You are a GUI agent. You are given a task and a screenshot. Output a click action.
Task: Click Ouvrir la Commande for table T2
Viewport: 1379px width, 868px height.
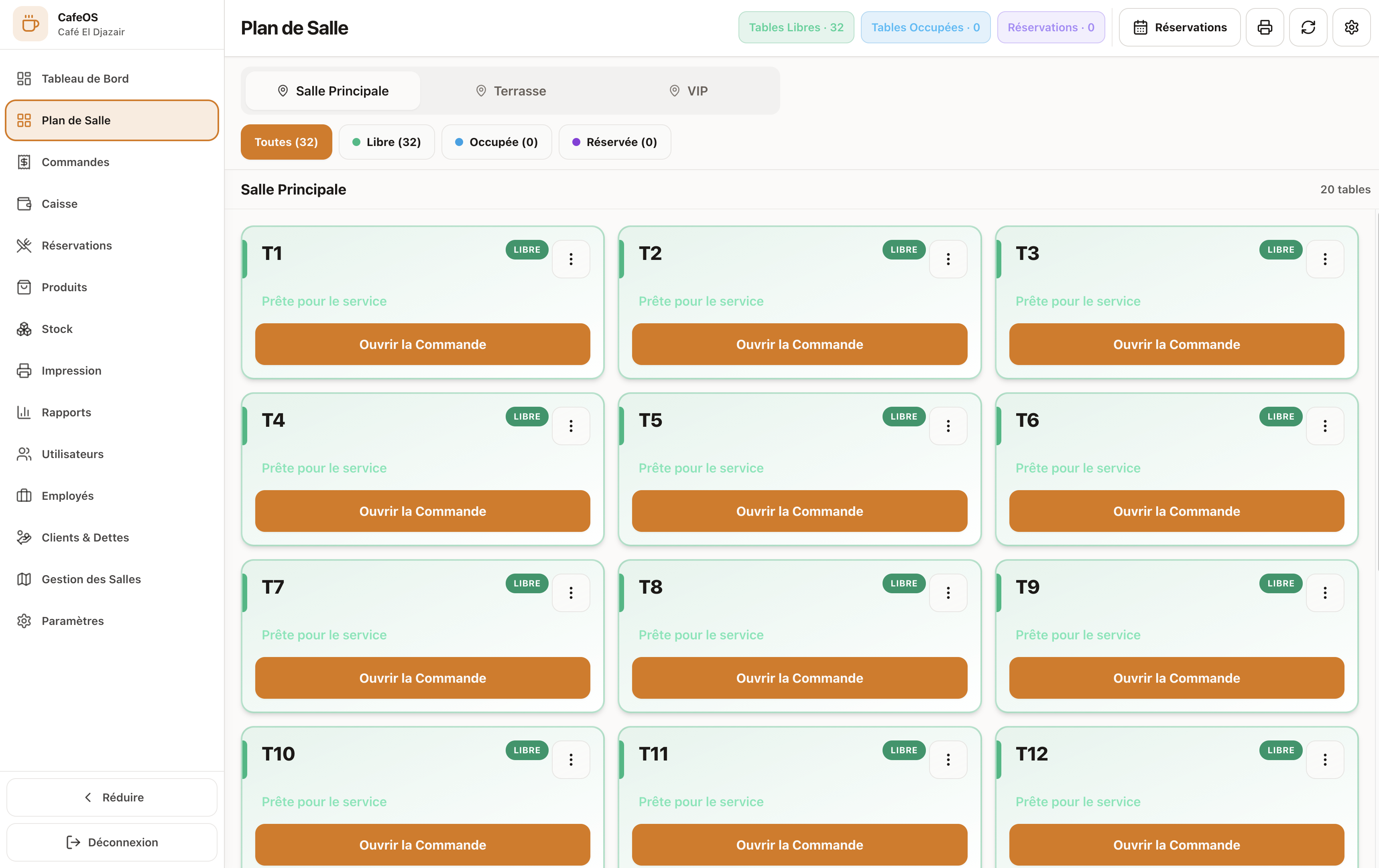click(799, 345)
